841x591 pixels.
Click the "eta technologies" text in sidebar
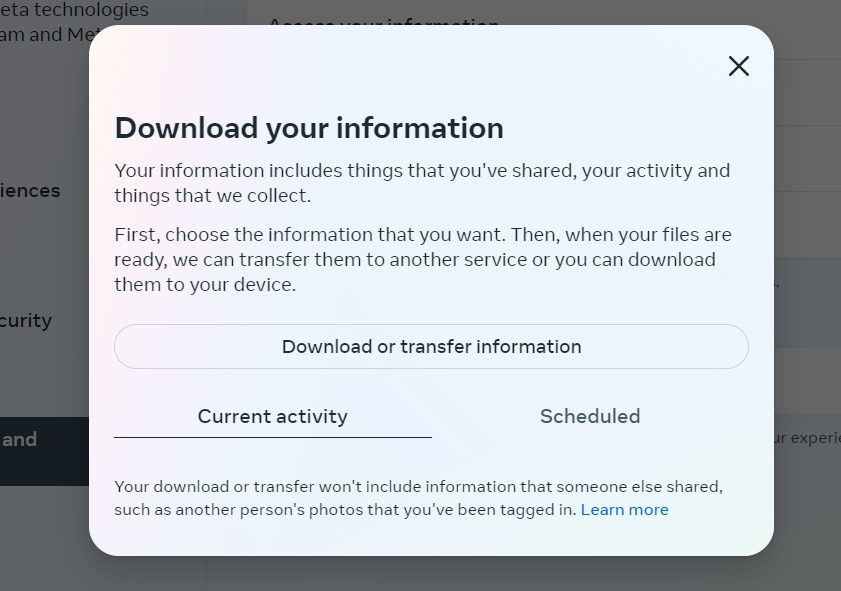click(x=74, y=10)
